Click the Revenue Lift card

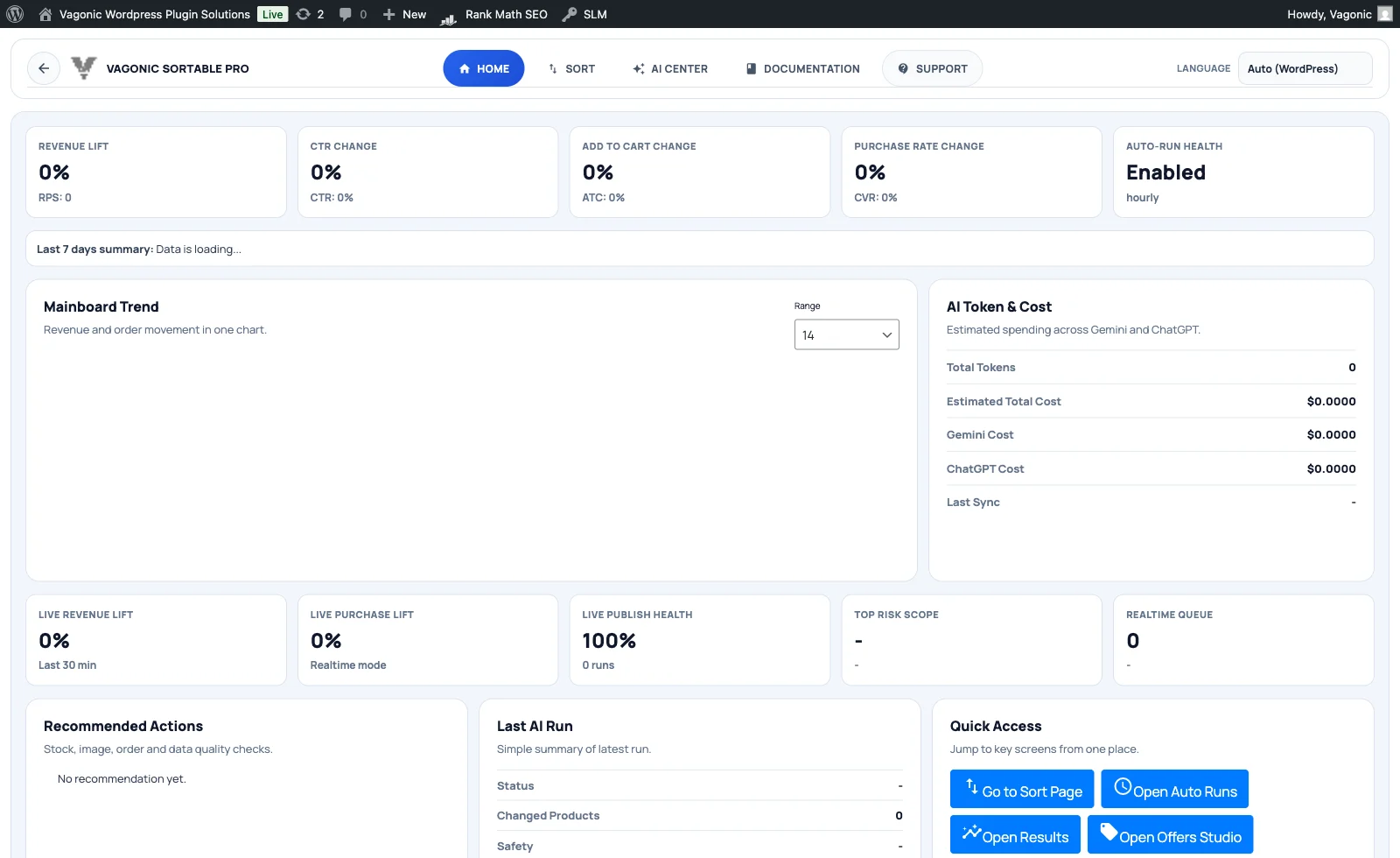pyautogui.click(x=156, y=172)
